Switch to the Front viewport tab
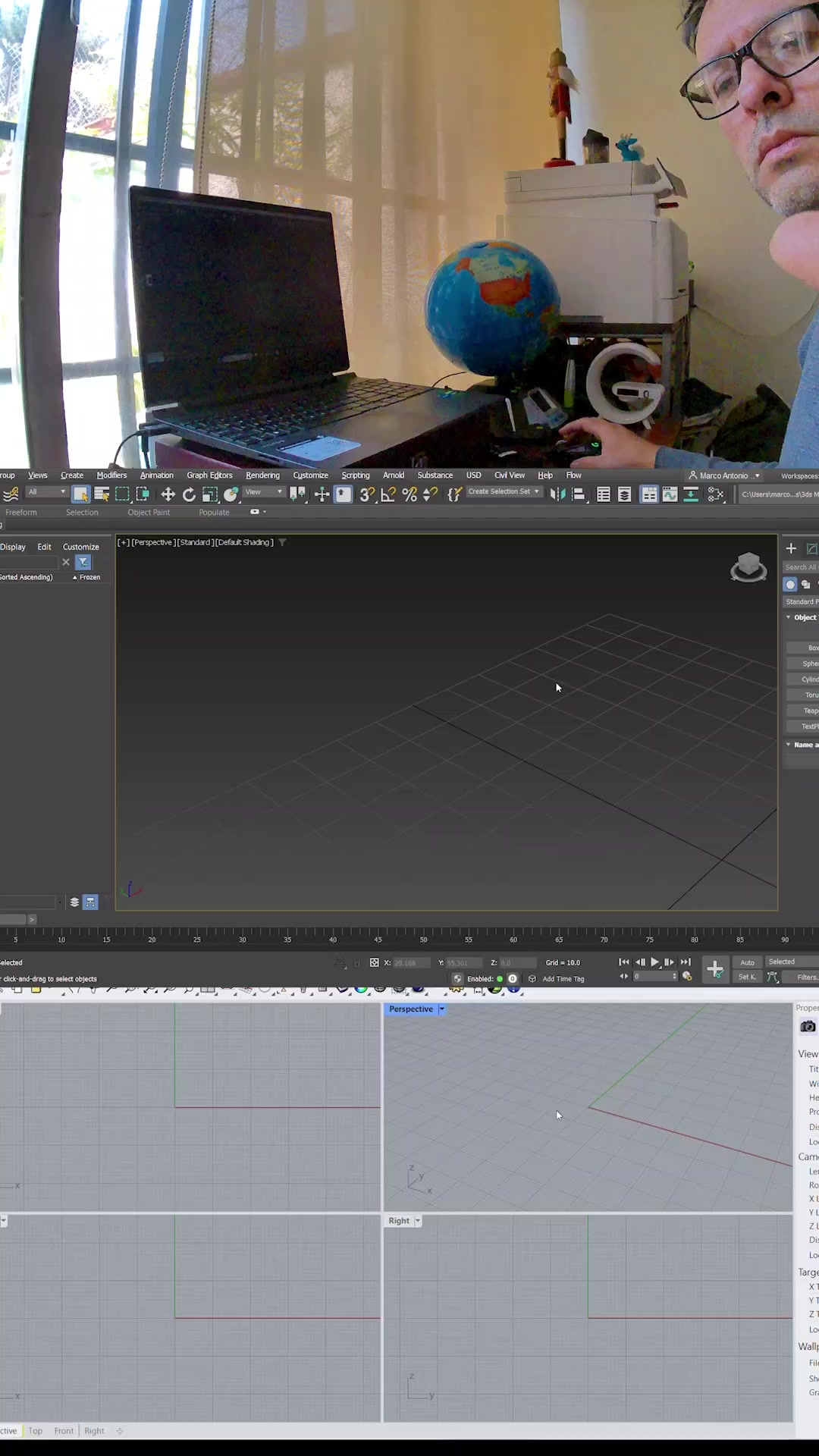This screenshot has width=819, height=1456. coord(64,1431)
